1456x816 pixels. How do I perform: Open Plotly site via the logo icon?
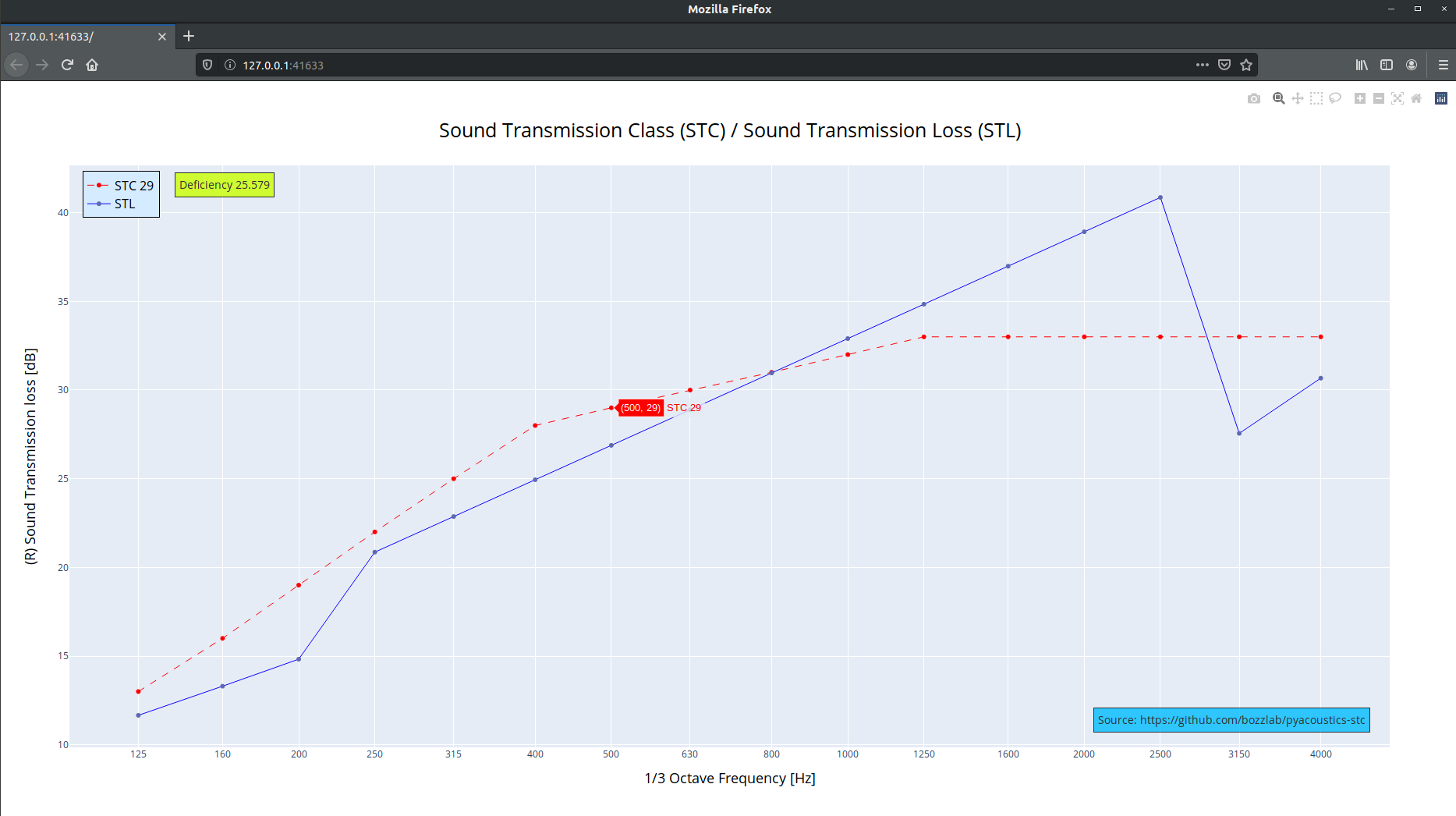coord(1440,98)
